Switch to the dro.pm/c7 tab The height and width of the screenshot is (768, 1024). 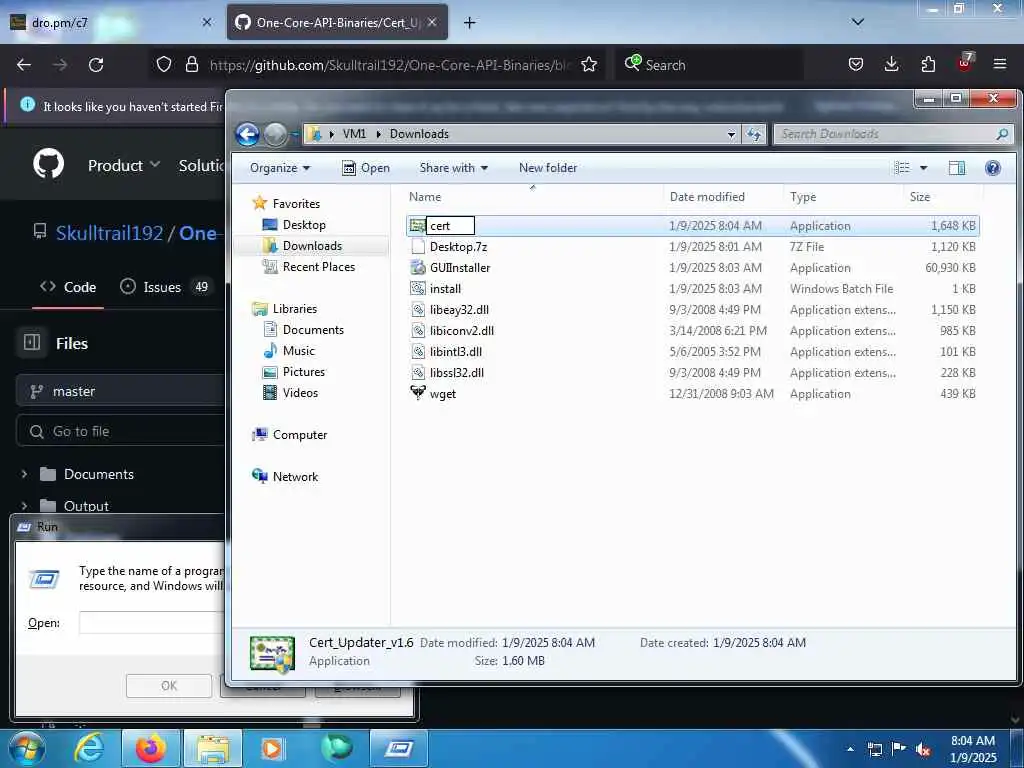coord(110,23)
